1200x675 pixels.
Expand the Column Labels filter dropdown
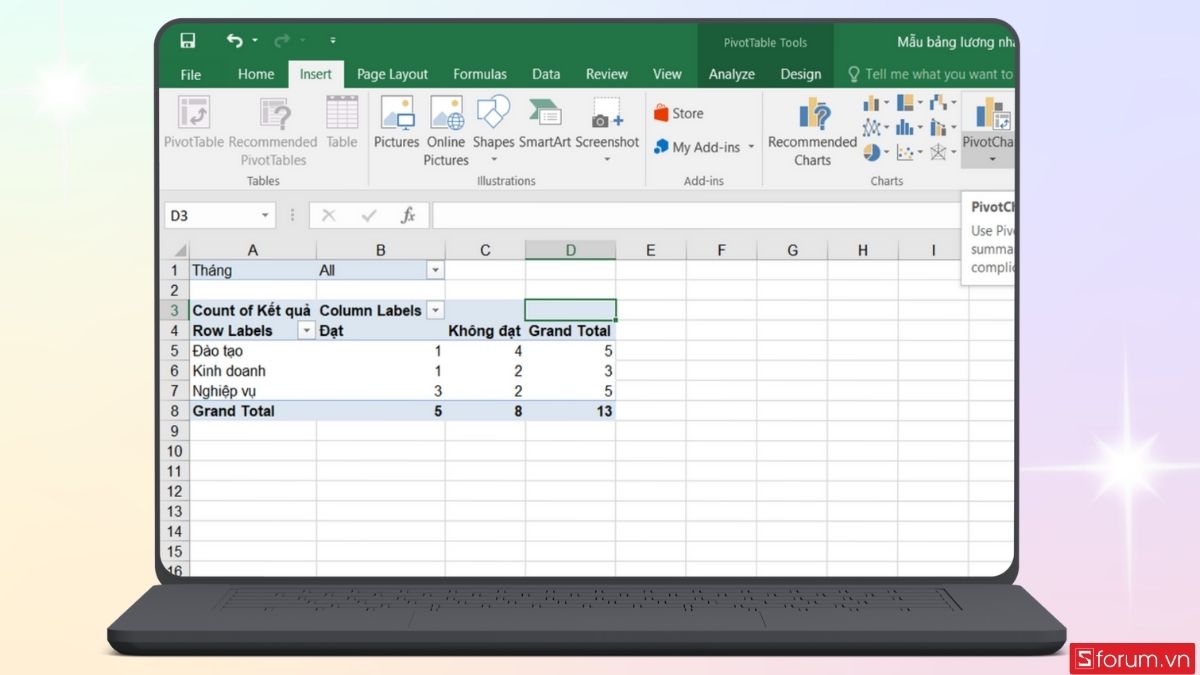click(x=434, y=310)
